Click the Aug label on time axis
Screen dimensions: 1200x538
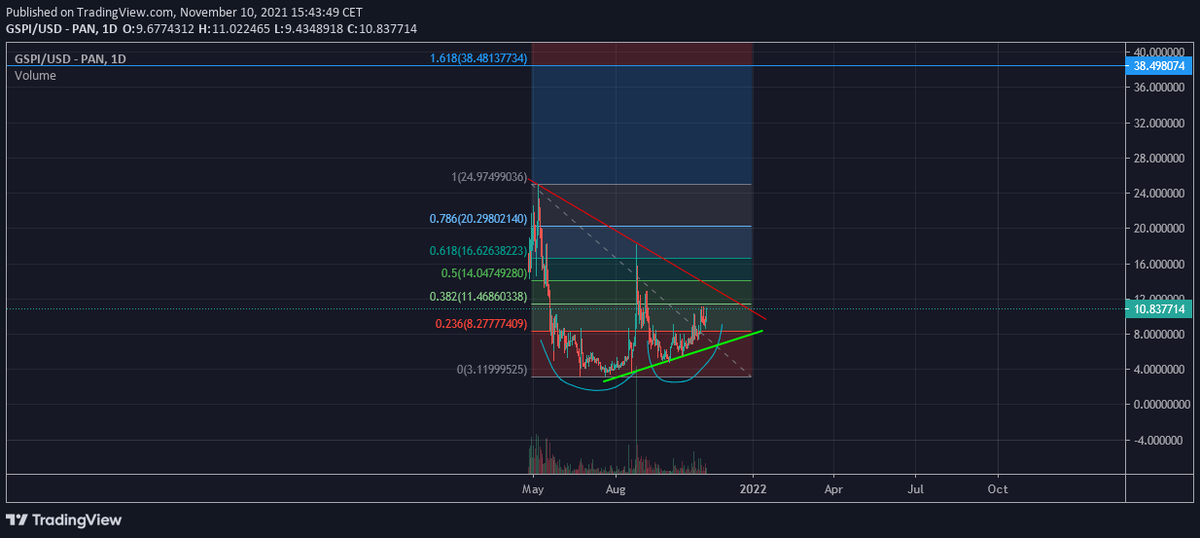click(x=617, y=489)
